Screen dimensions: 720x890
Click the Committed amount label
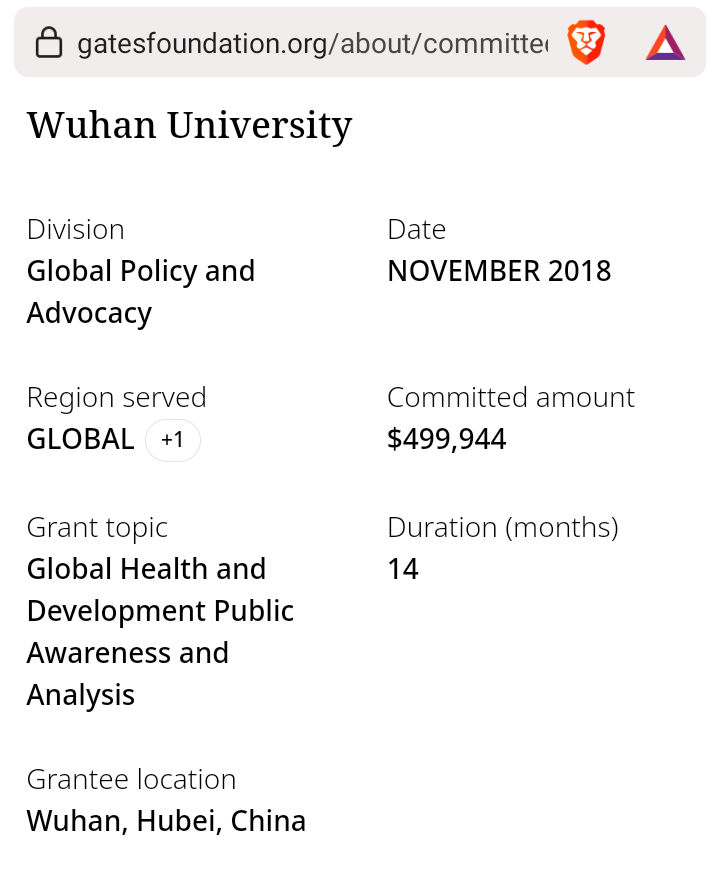[510, 397]
